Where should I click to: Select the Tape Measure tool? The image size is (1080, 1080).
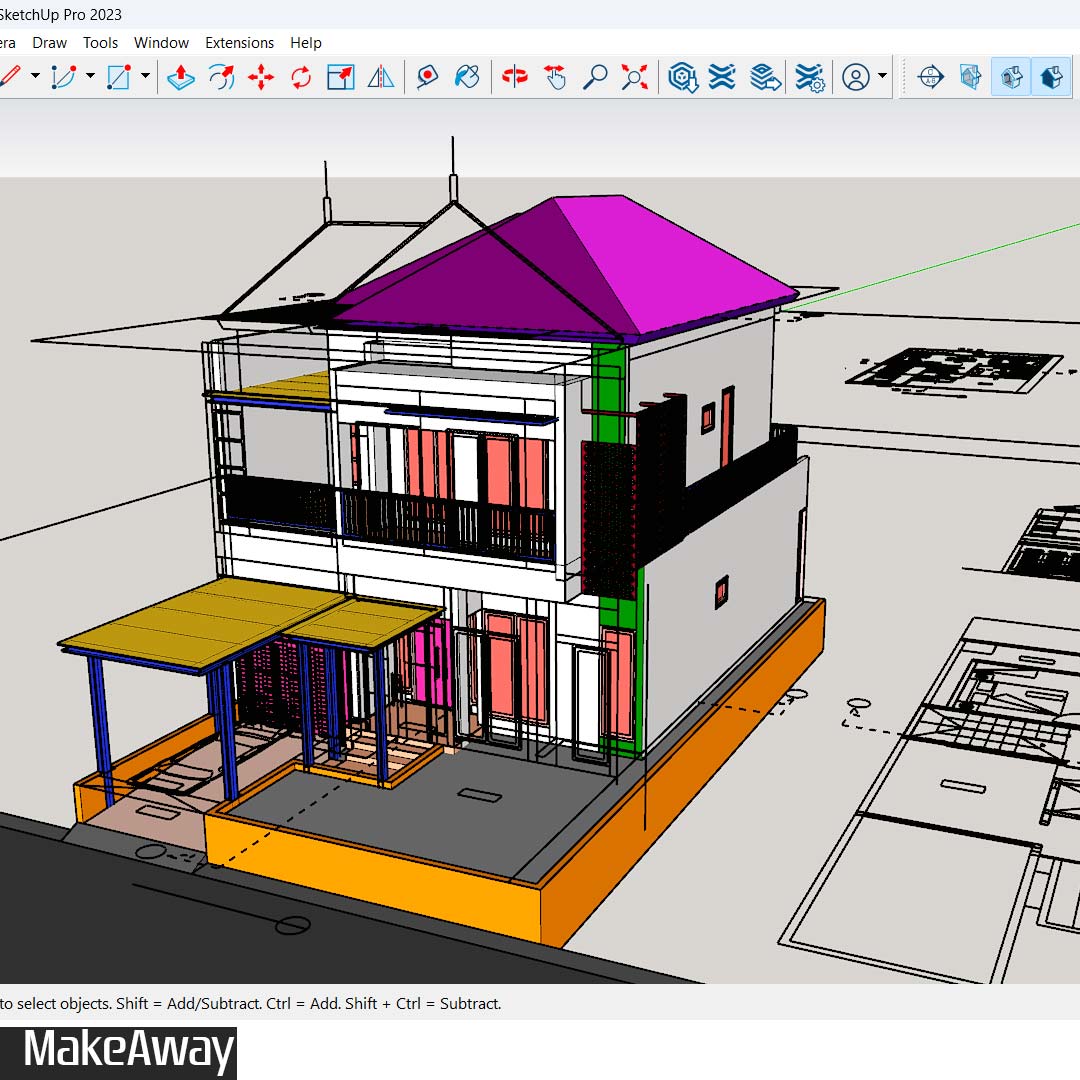coord(428,77)
